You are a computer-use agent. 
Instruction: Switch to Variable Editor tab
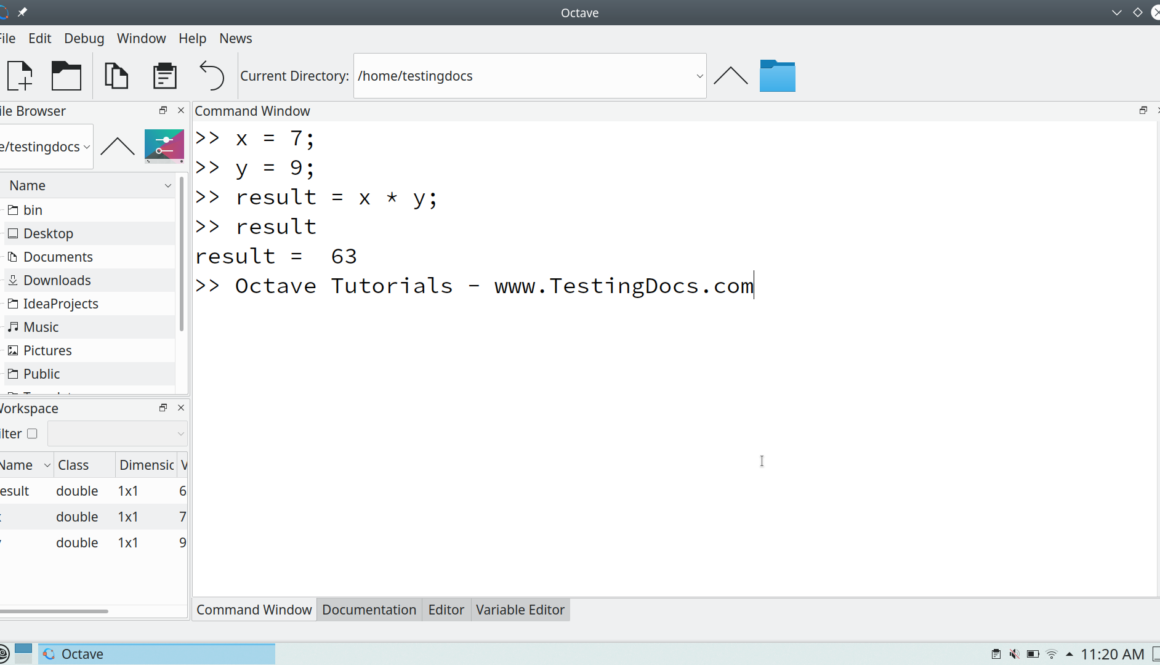[520, 610]
